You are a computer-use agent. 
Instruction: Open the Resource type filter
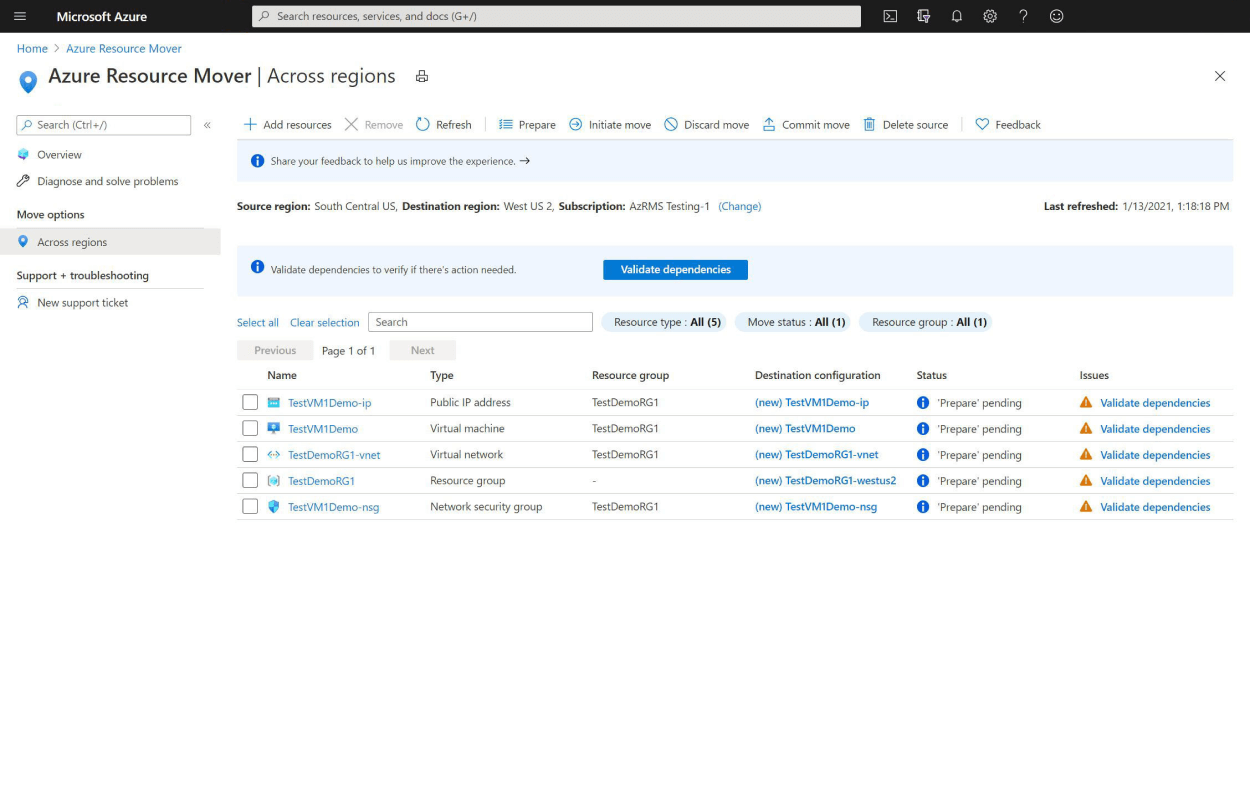tap(666, 322)
